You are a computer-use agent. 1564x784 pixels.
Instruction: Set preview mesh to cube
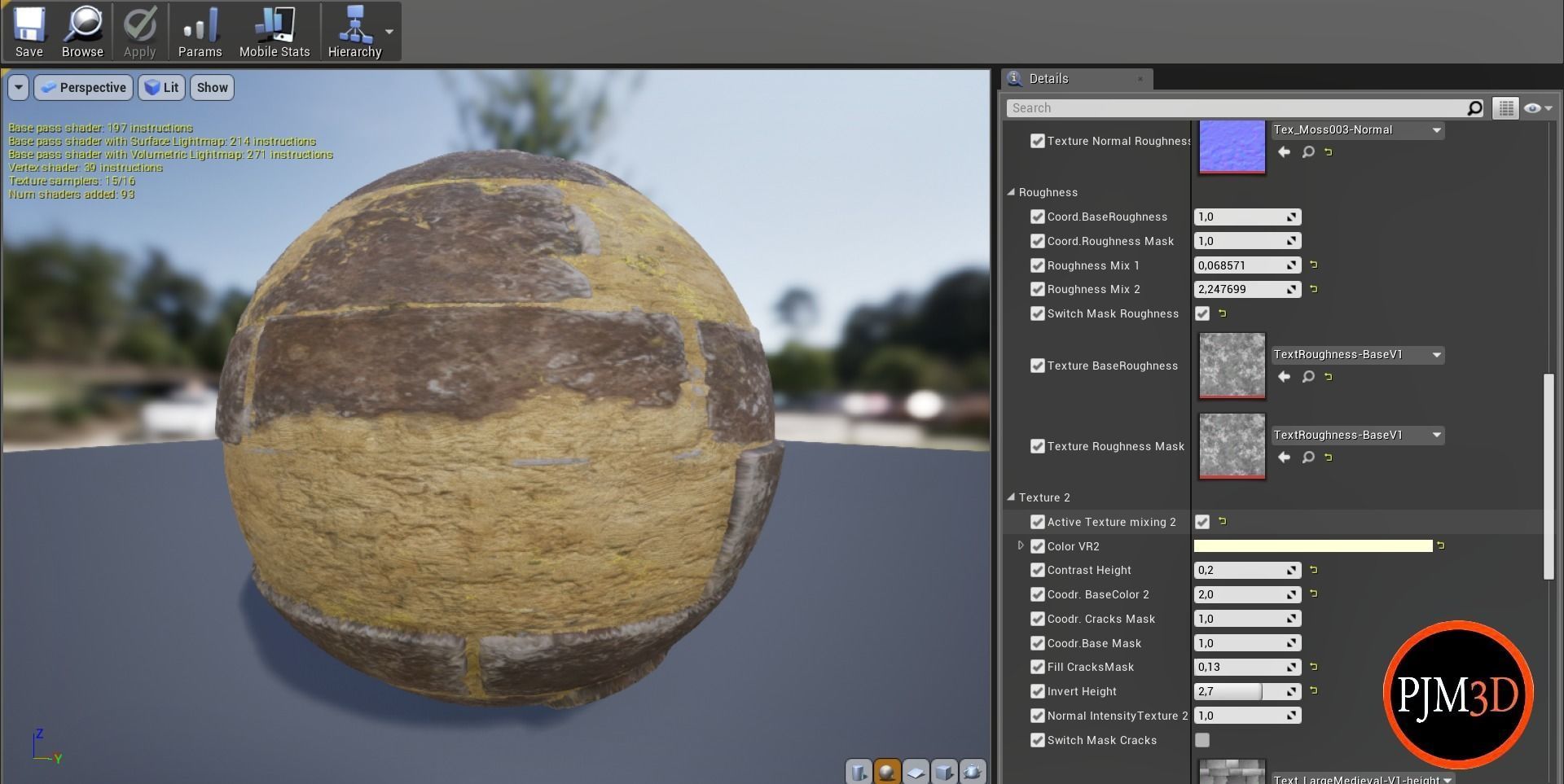click(x=944, y=771)
